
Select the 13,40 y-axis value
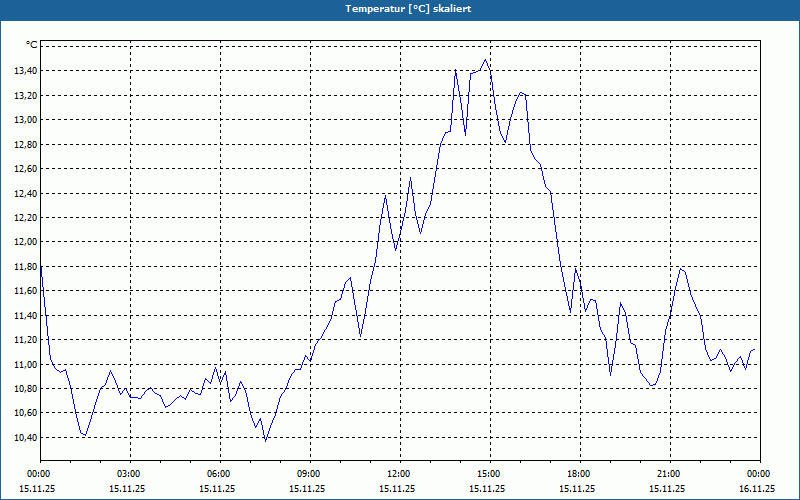coord(25,70)
